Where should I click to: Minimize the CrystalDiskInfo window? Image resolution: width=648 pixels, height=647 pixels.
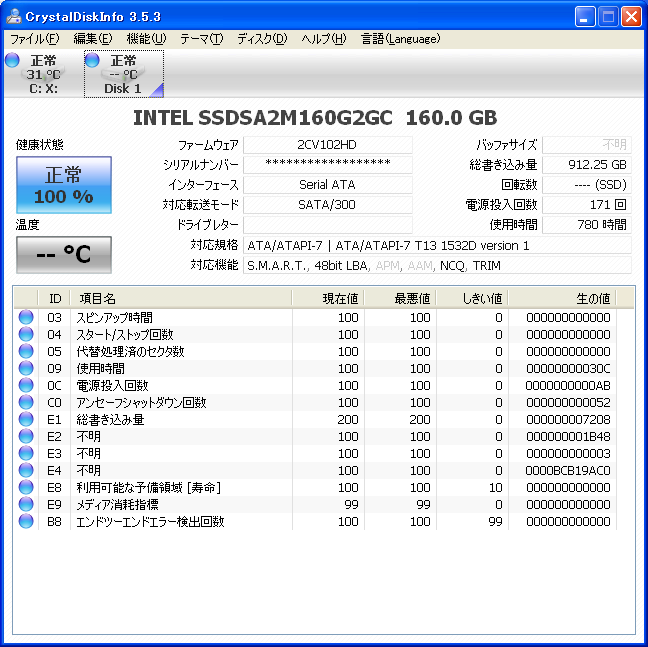(x=585, y=17)
